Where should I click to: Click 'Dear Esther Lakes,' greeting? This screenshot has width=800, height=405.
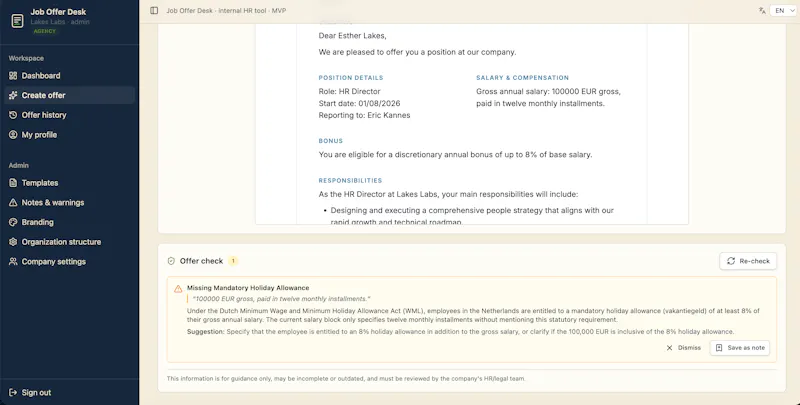[353, 36]
